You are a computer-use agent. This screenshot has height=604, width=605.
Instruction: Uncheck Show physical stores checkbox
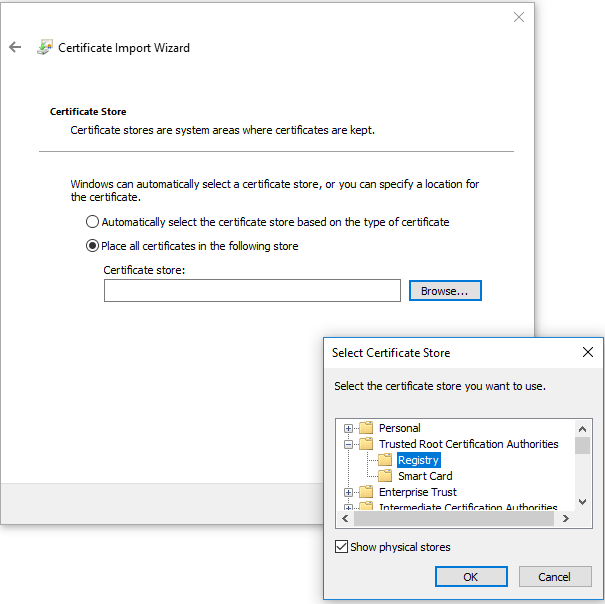click(342, 547)
